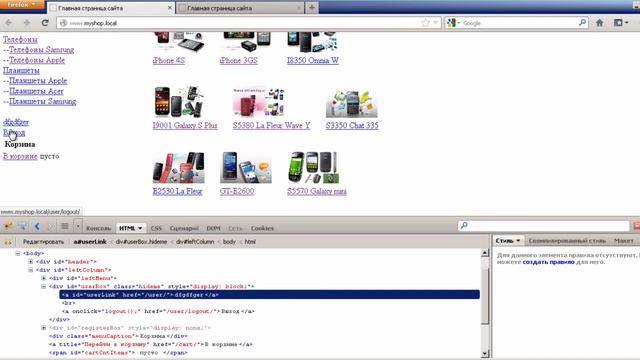Click the S5380 La Fleur Wave Y thumbnail
The width and height of the screenshot is (640, 360).
(x=258, y=102)
